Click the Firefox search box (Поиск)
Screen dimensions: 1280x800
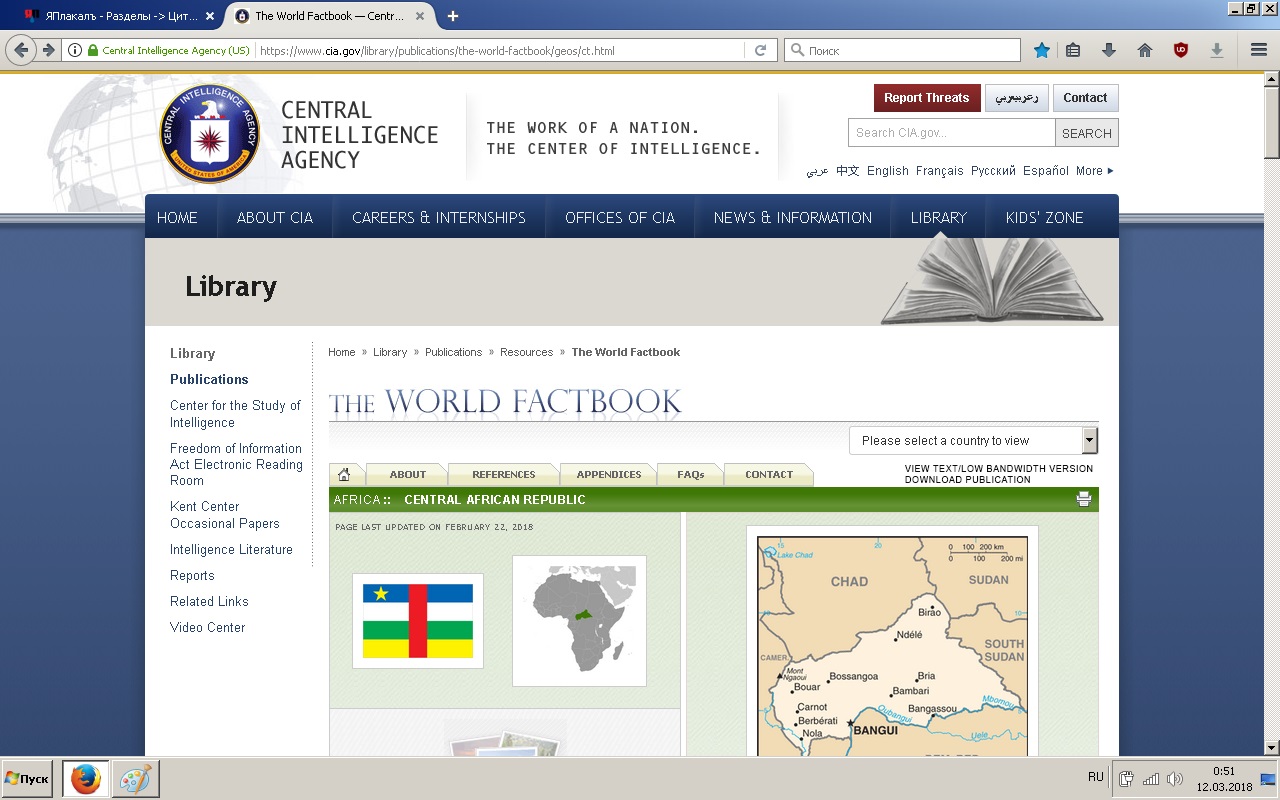pyautogui.click(x=902, y=50)
